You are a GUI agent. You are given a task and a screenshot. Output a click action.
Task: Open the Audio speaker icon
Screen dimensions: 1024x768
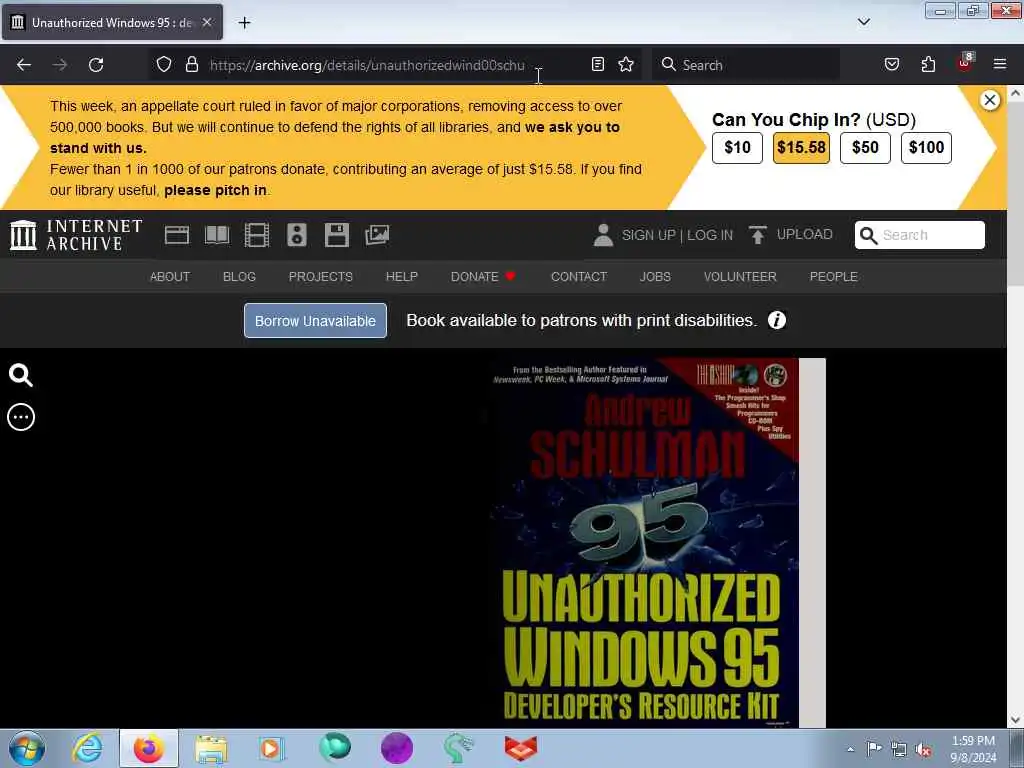click(296, 235)
